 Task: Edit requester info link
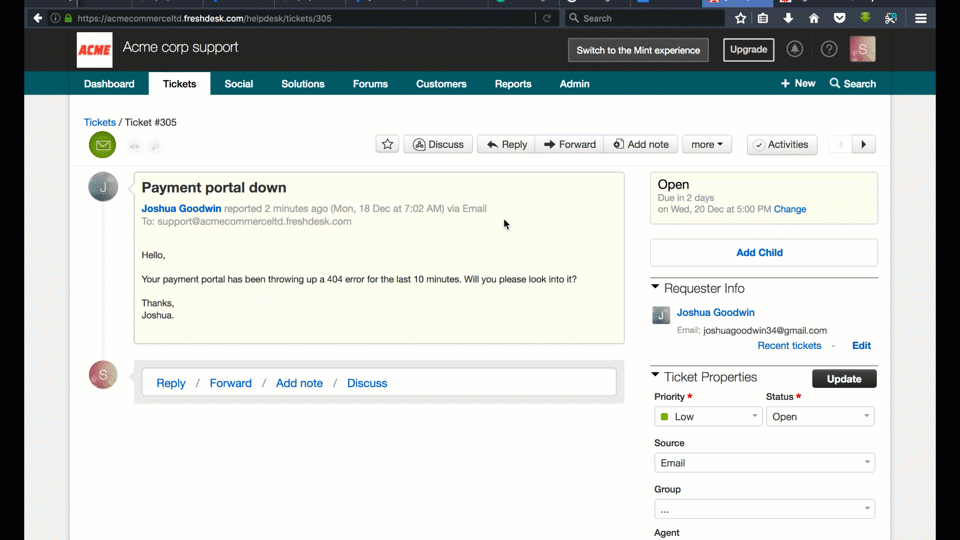(x=861, y=345)
